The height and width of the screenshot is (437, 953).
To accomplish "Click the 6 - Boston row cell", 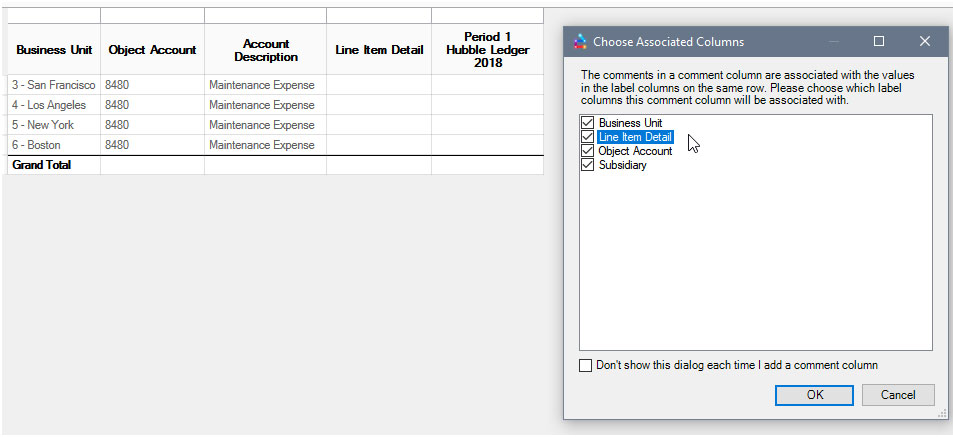I will click(54, 145).
